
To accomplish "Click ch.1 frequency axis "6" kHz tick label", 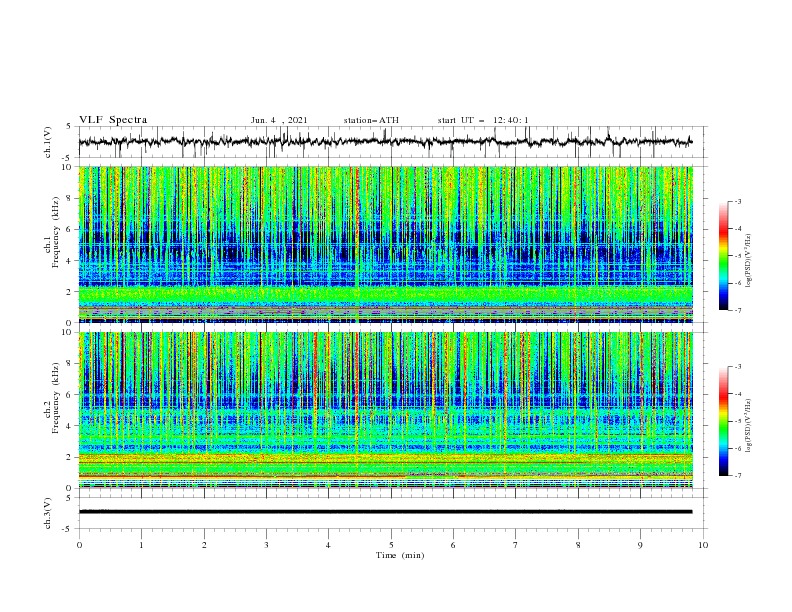I will 70,229.
